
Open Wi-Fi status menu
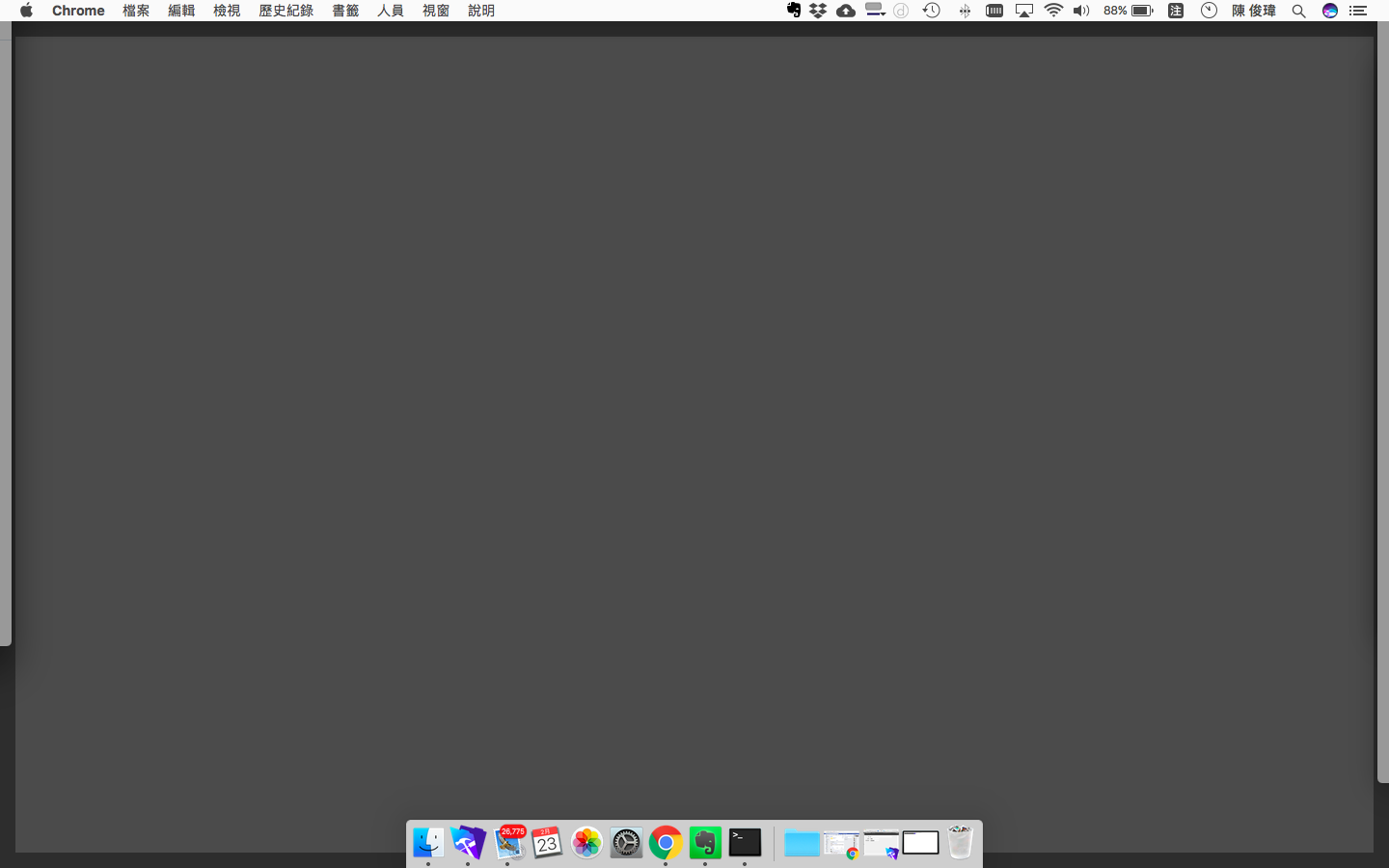pos(1053,11)
